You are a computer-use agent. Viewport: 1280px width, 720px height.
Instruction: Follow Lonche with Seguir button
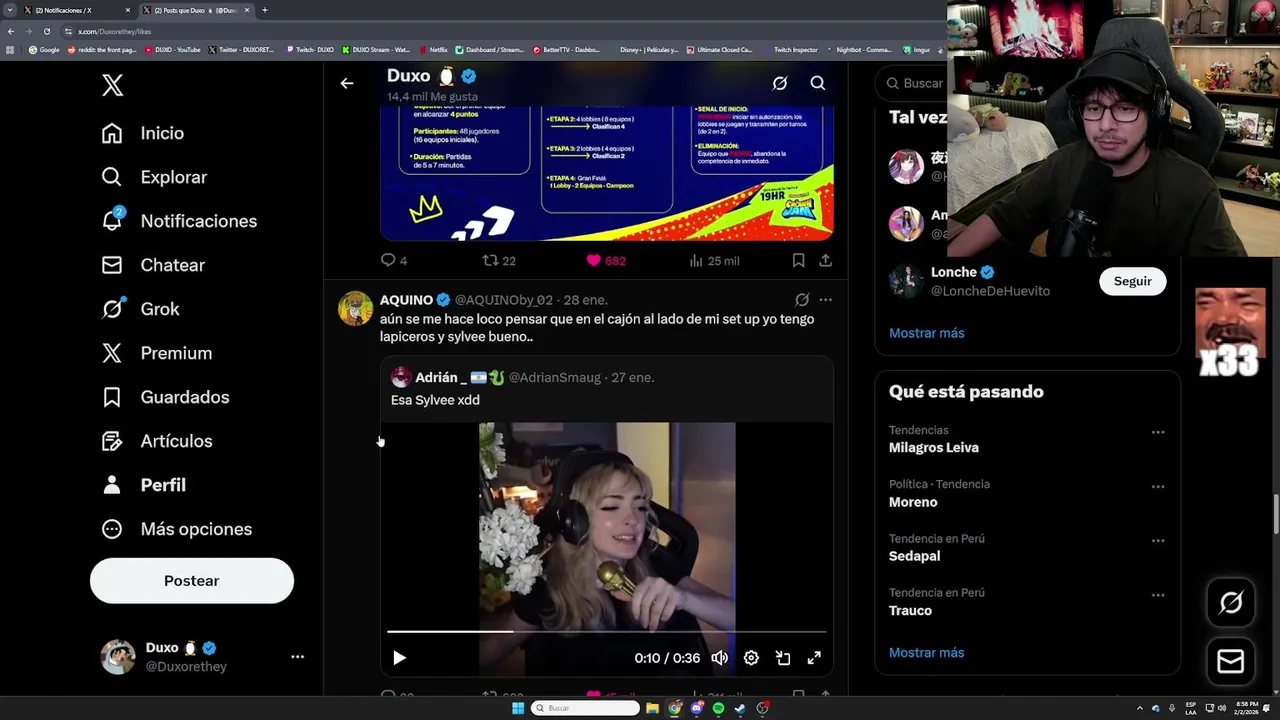pyautogui.click(x=1133, y=281)
